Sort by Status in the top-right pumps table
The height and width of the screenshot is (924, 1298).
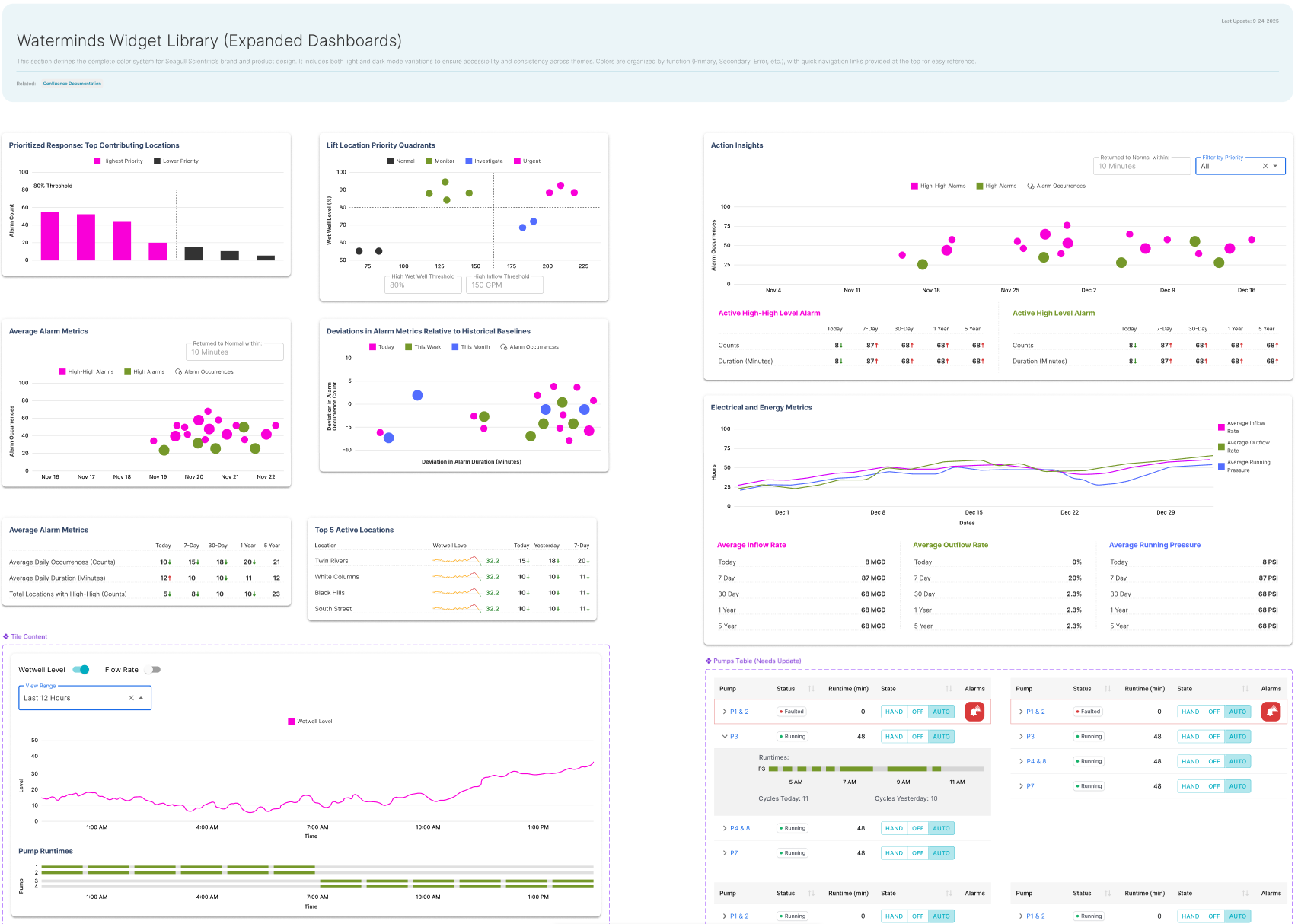pyautogui.click(x=1107, y=689)
